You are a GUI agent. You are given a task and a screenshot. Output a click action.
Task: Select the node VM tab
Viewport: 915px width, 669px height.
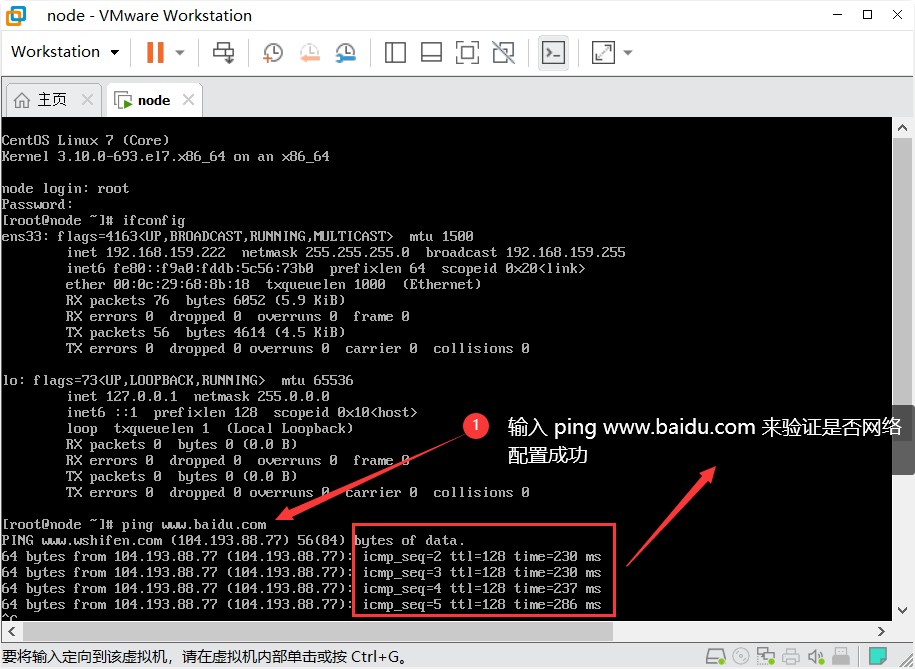(x=154, y=100)
